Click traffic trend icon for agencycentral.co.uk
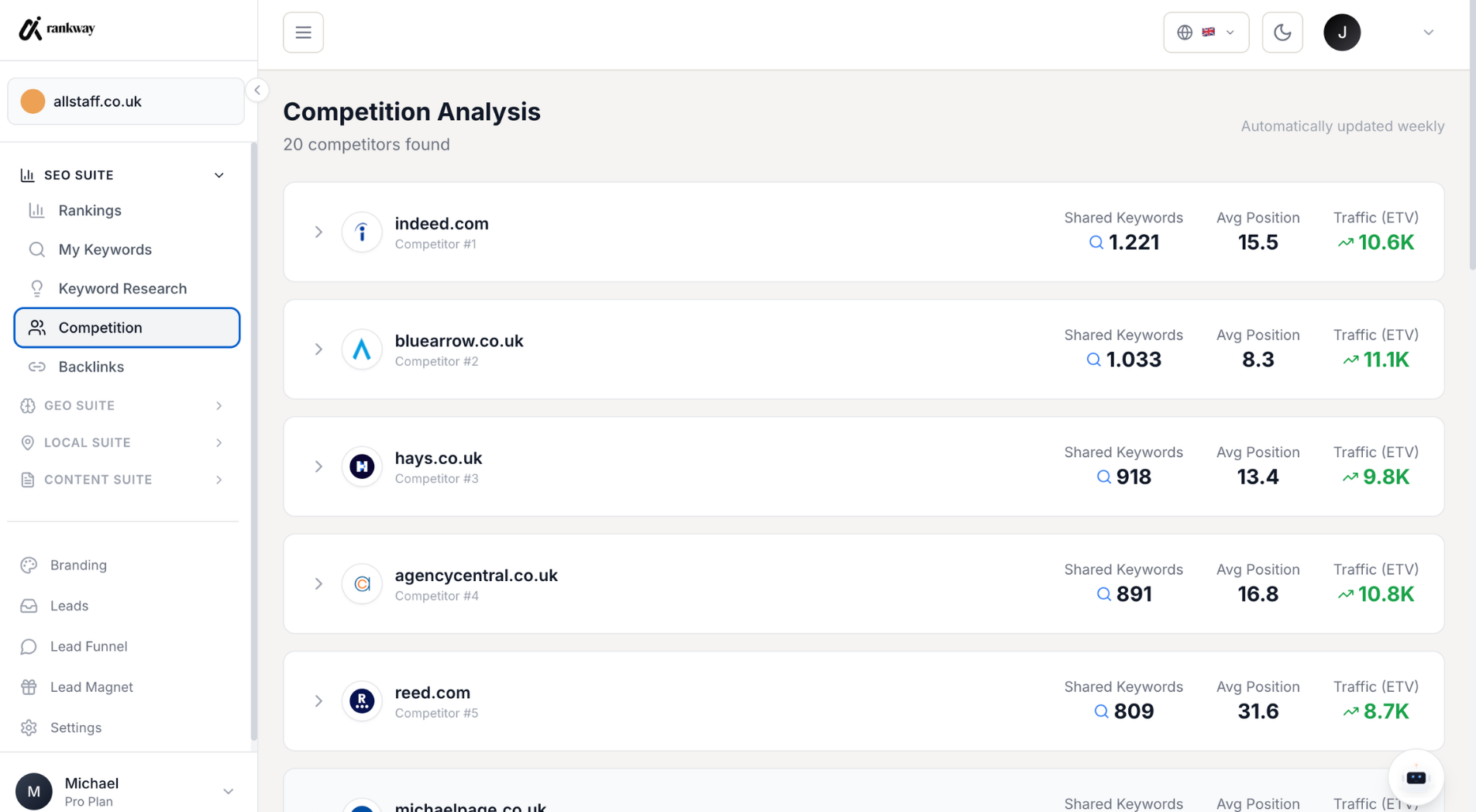 pyautogui.click(x=1346, y=594)
